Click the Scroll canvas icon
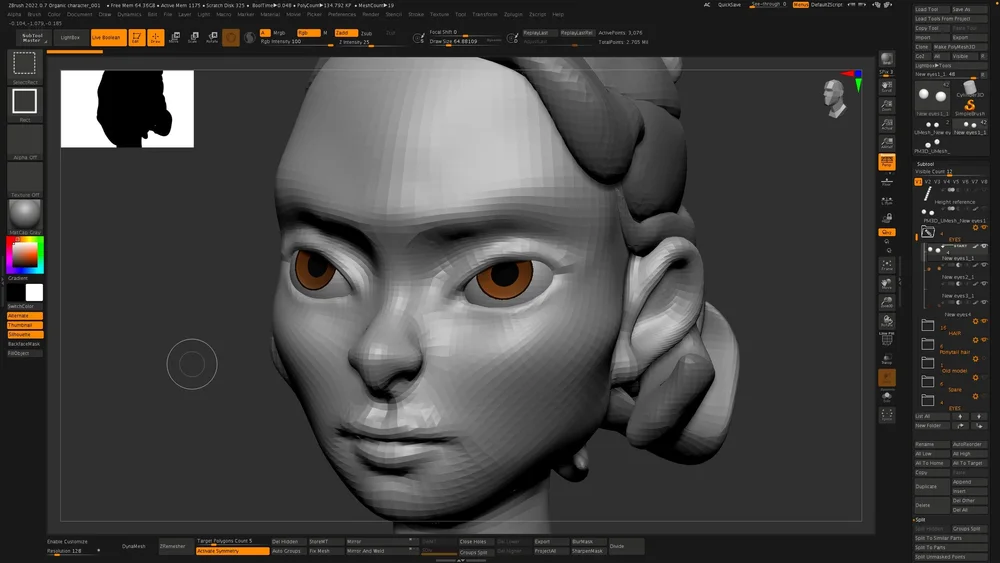This screenshot has width=1000, height=563. click(x=886, y=87)
